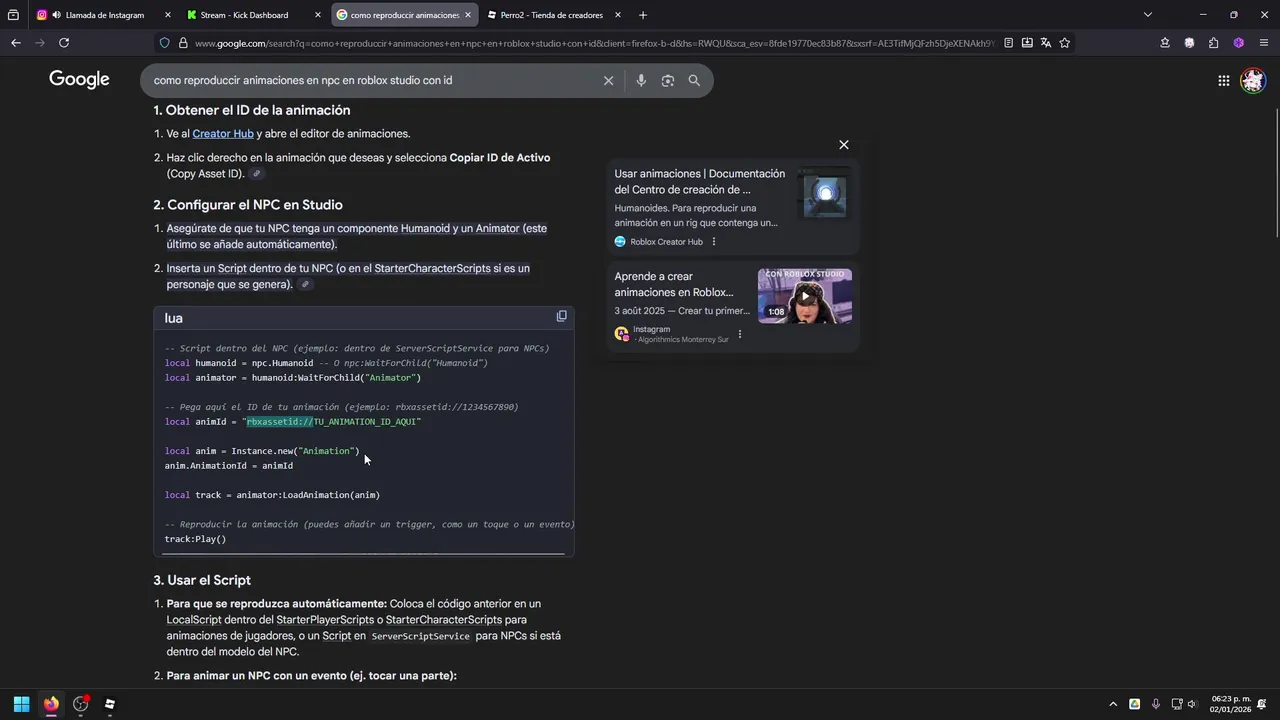1280x720 pixels.
Task: Open Firefox from the taskbar
Action: (51, 704)
